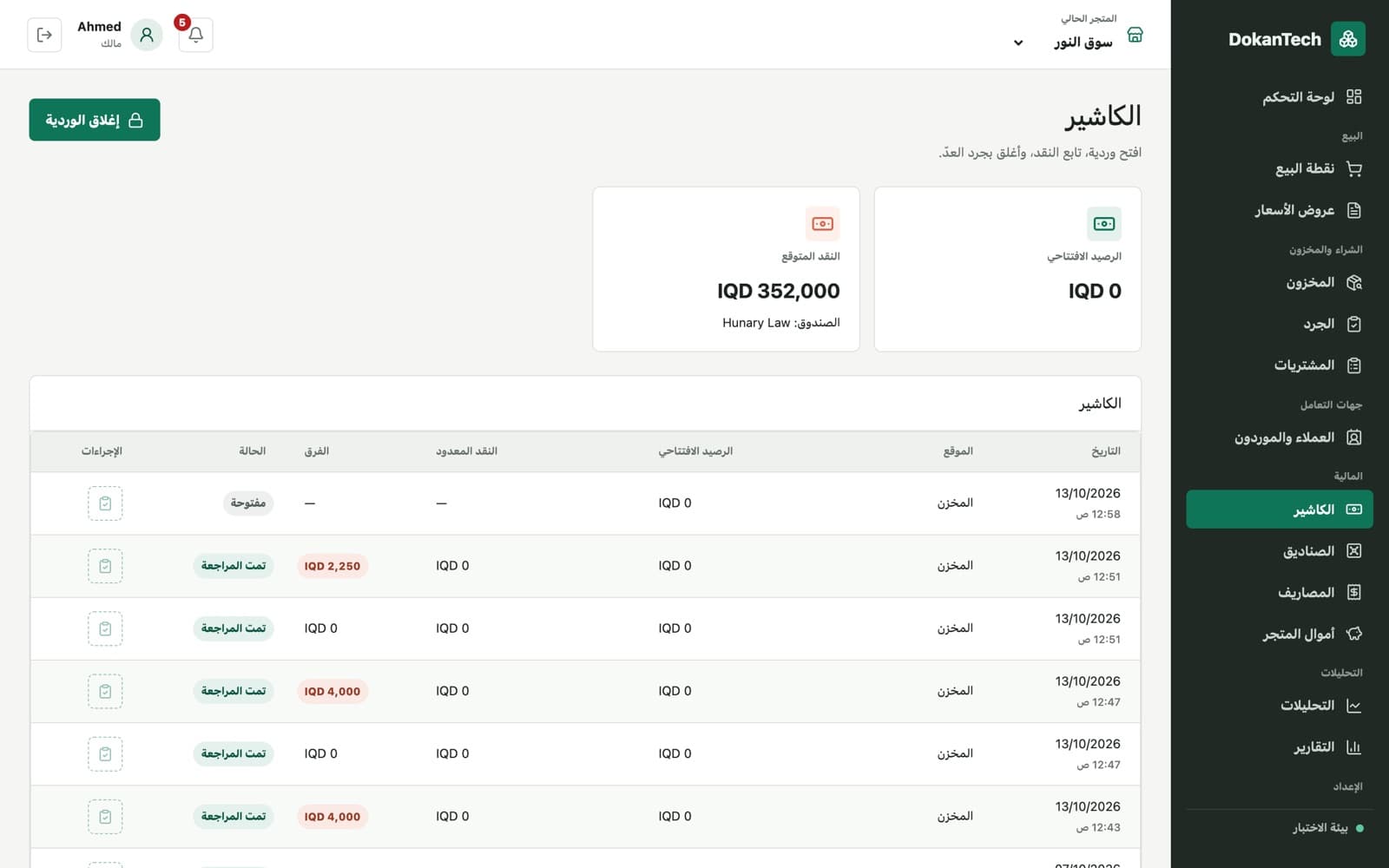Open عروض الأسعار document icon
Screen dimensions: 1389x868
(x=1353, y=210)
